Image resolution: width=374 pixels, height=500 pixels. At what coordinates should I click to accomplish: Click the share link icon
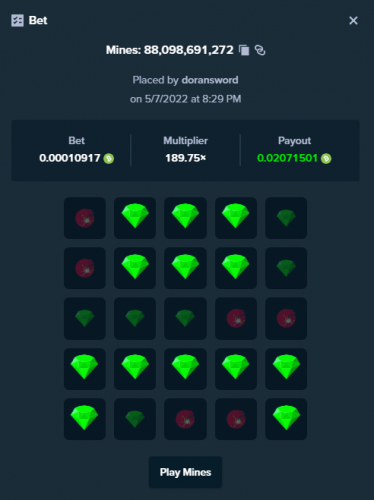(260, 50)
